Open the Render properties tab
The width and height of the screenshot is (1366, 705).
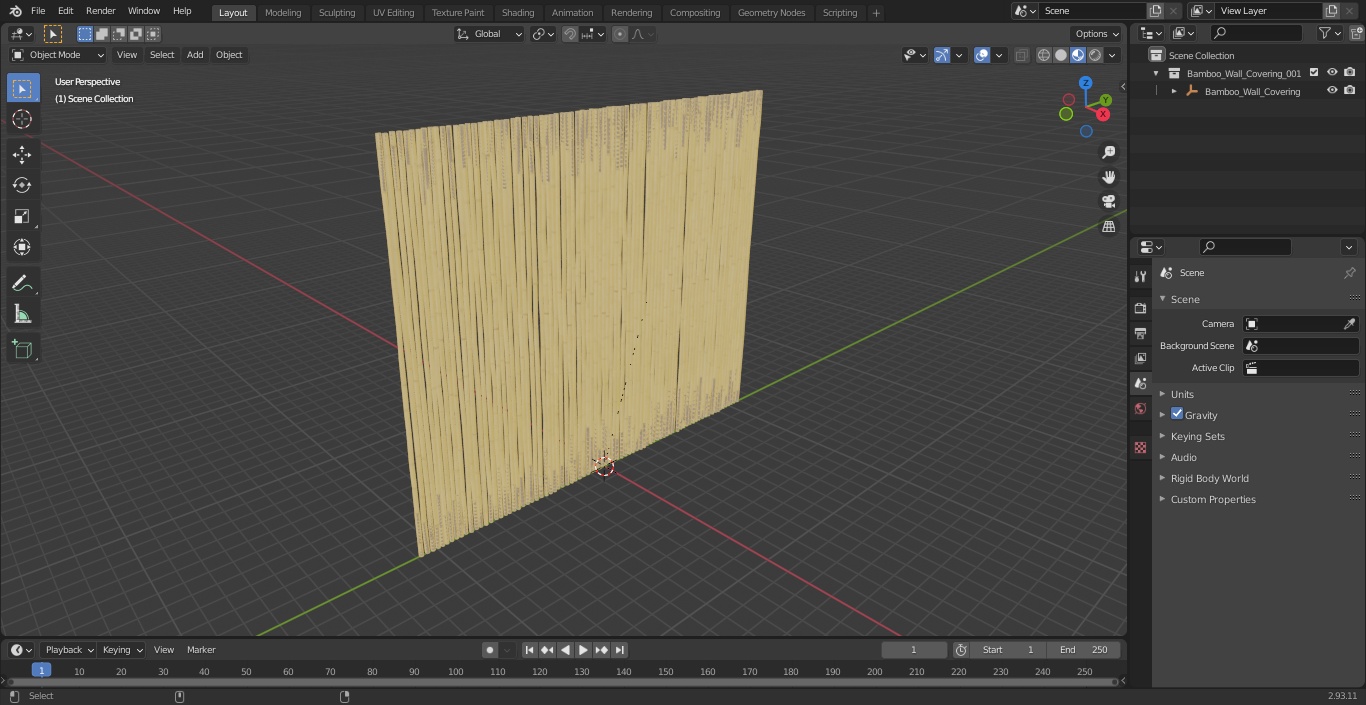pyautogui.click(x=1140, y=308)
